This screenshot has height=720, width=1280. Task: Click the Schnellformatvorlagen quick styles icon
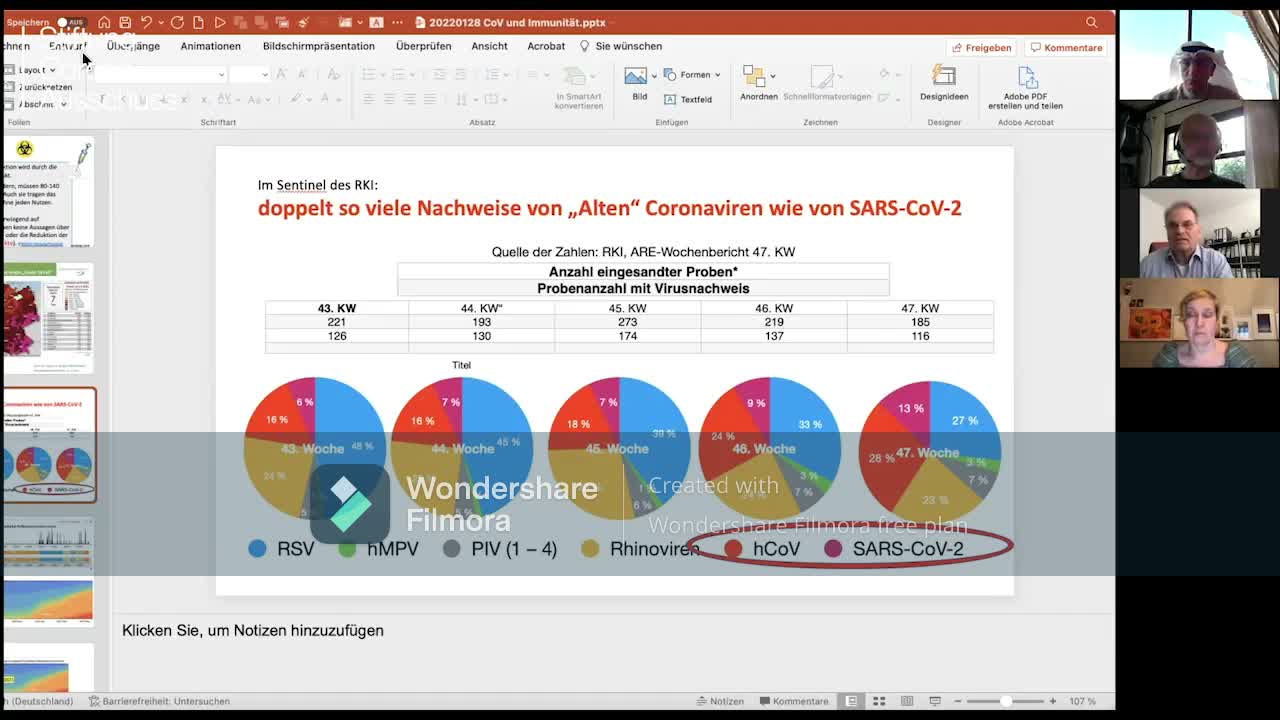[822, 78]
